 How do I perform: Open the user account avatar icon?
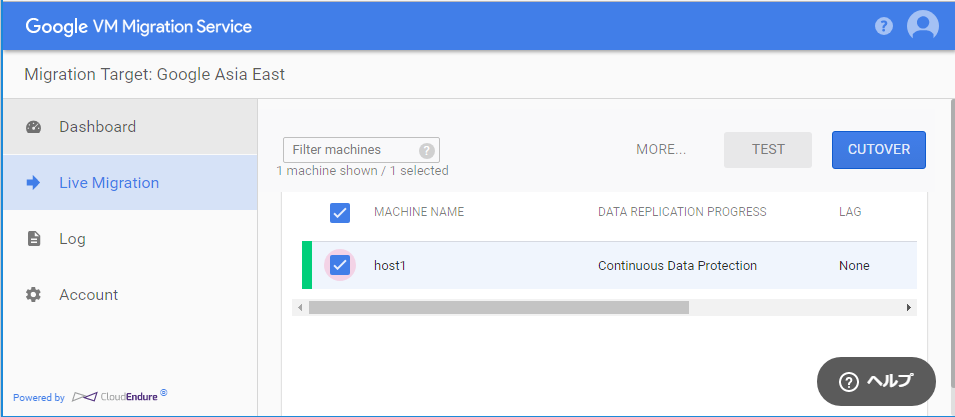922,26
